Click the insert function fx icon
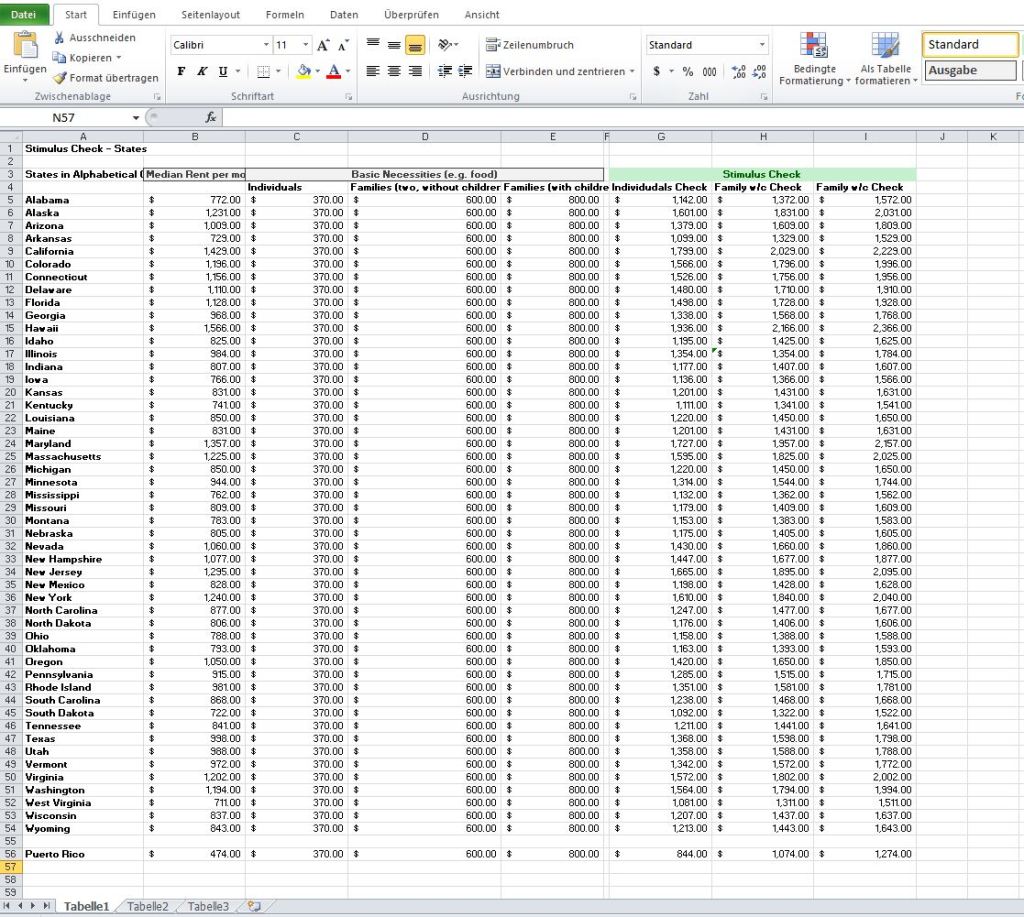Viewport: 1024px width, 917px height. pos(210,117)
